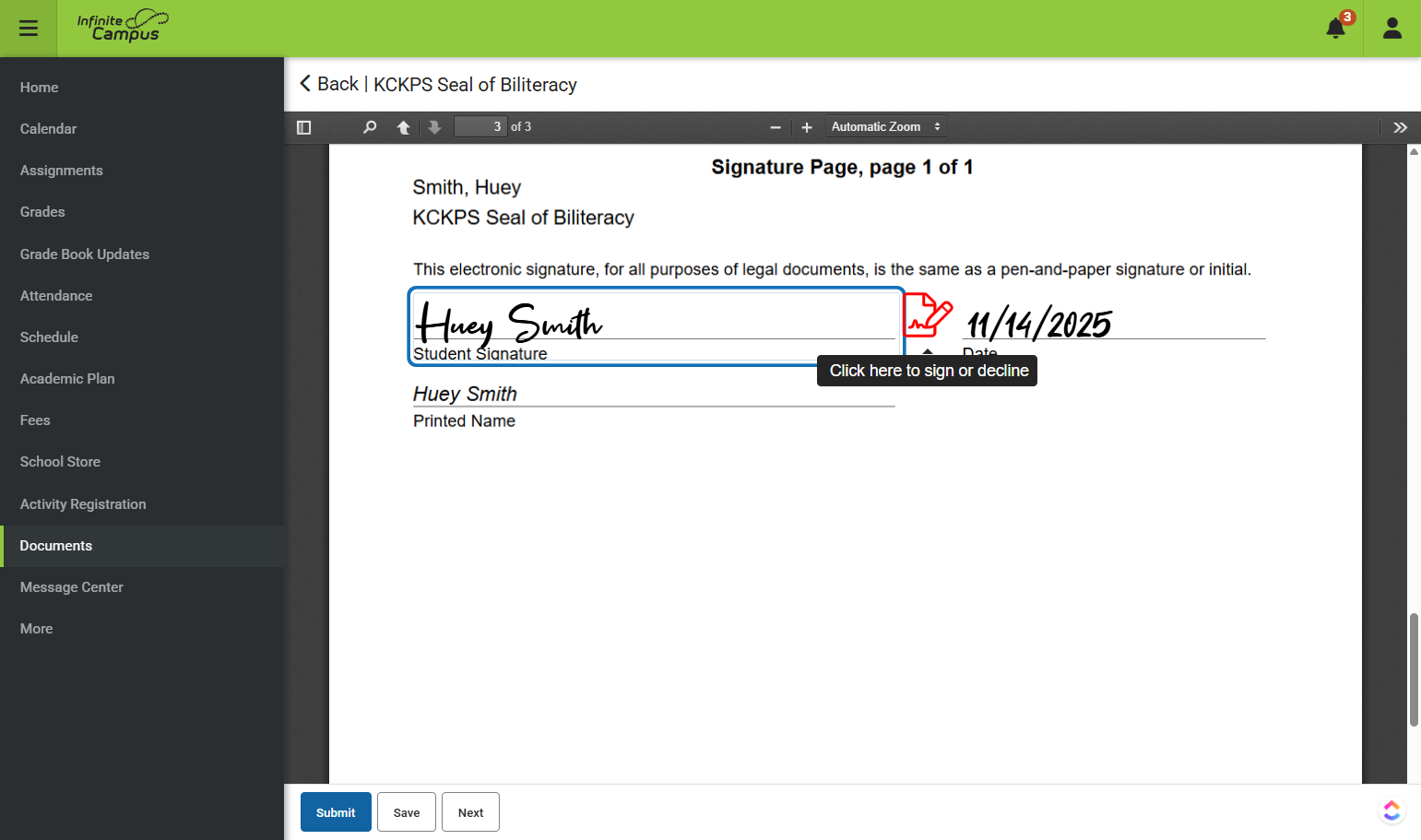Screen dimensions: 1421x840
Task: Click the printed name 'Huey Smith'
Action: (x=465, y=394)
